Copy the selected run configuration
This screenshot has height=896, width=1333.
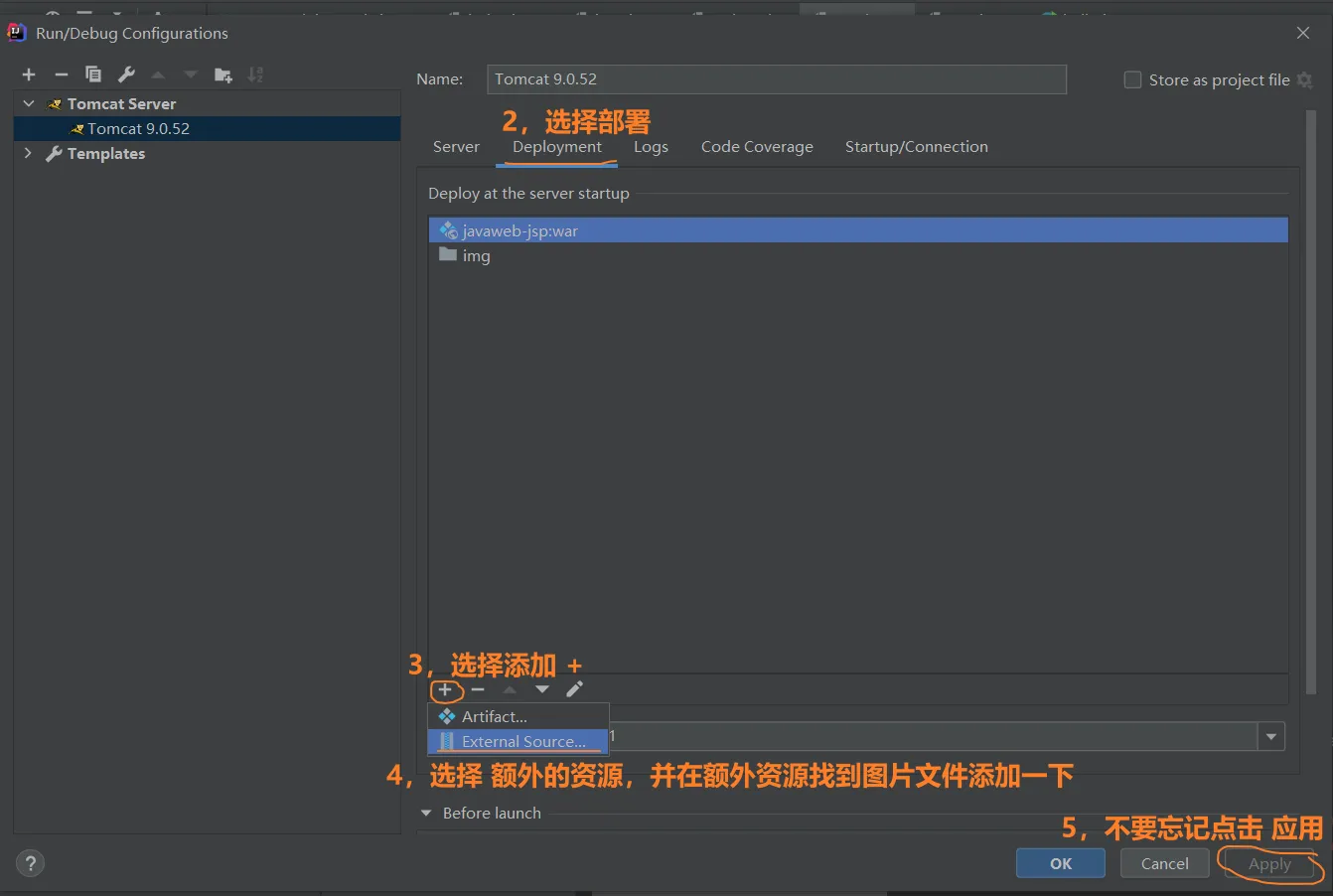point(93,75)
